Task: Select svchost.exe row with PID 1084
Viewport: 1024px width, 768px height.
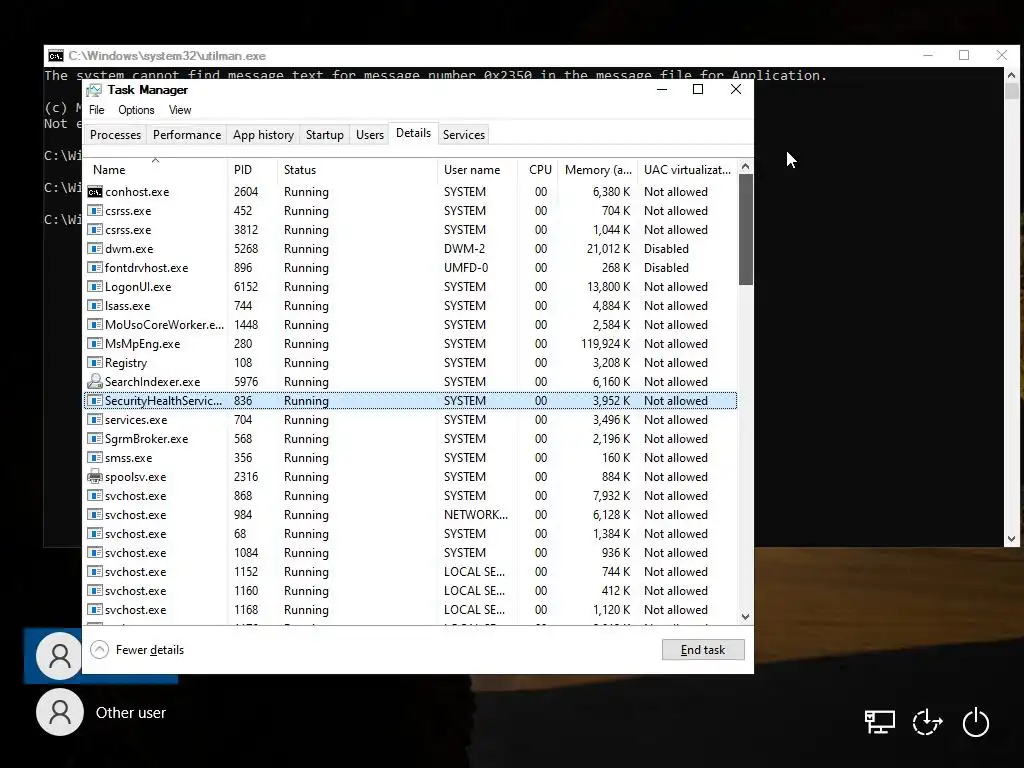Action: coord(411,552)
